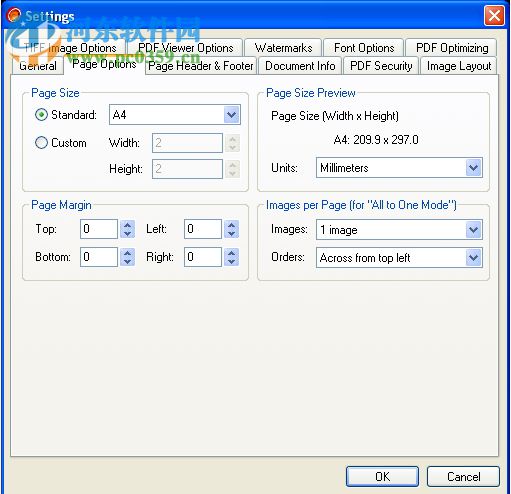
Task: Close the Settings dialog window
Action: pyautogui.click(x=494, y=15)
